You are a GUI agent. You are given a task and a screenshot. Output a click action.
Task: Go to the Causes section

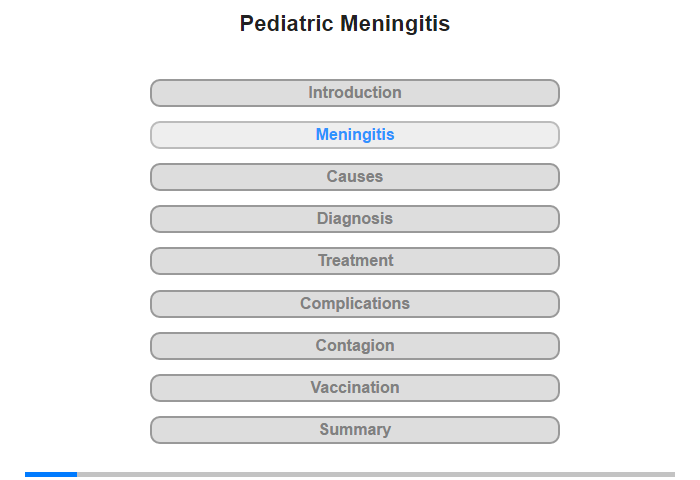355,177
